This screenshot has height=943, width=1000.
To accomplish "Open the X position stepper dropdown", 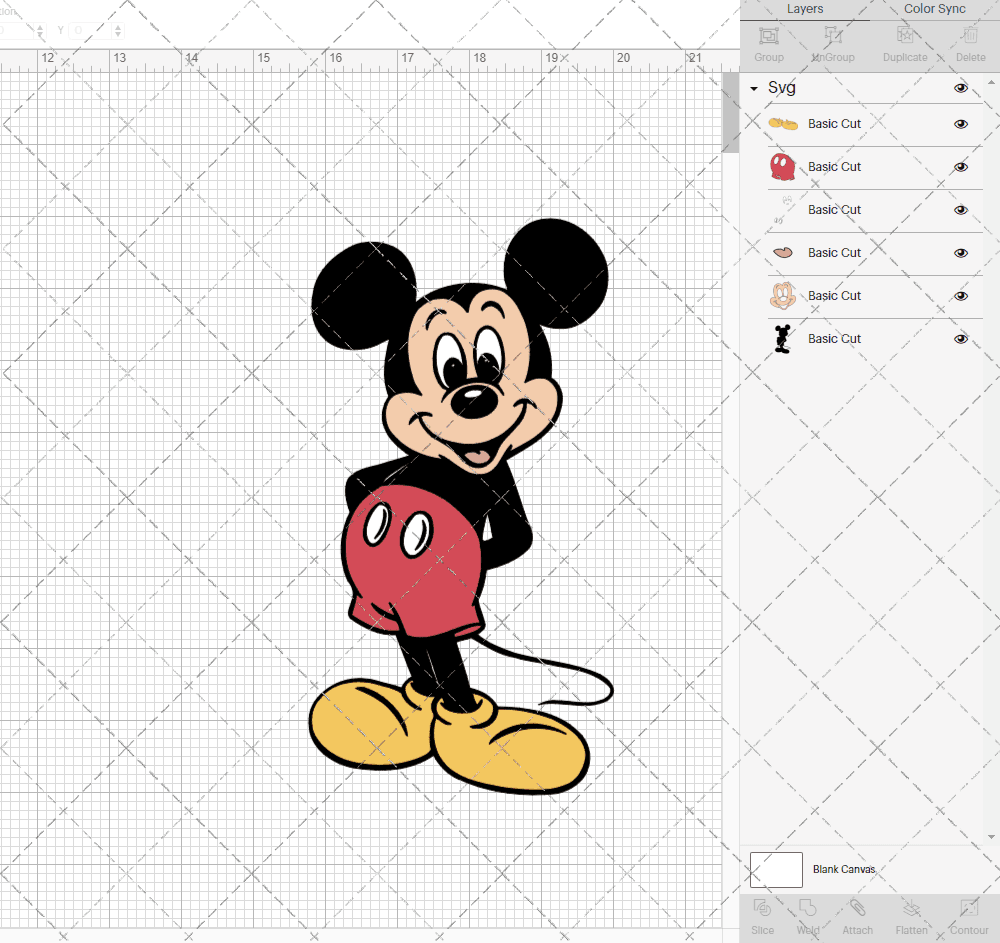I will 40,30.
